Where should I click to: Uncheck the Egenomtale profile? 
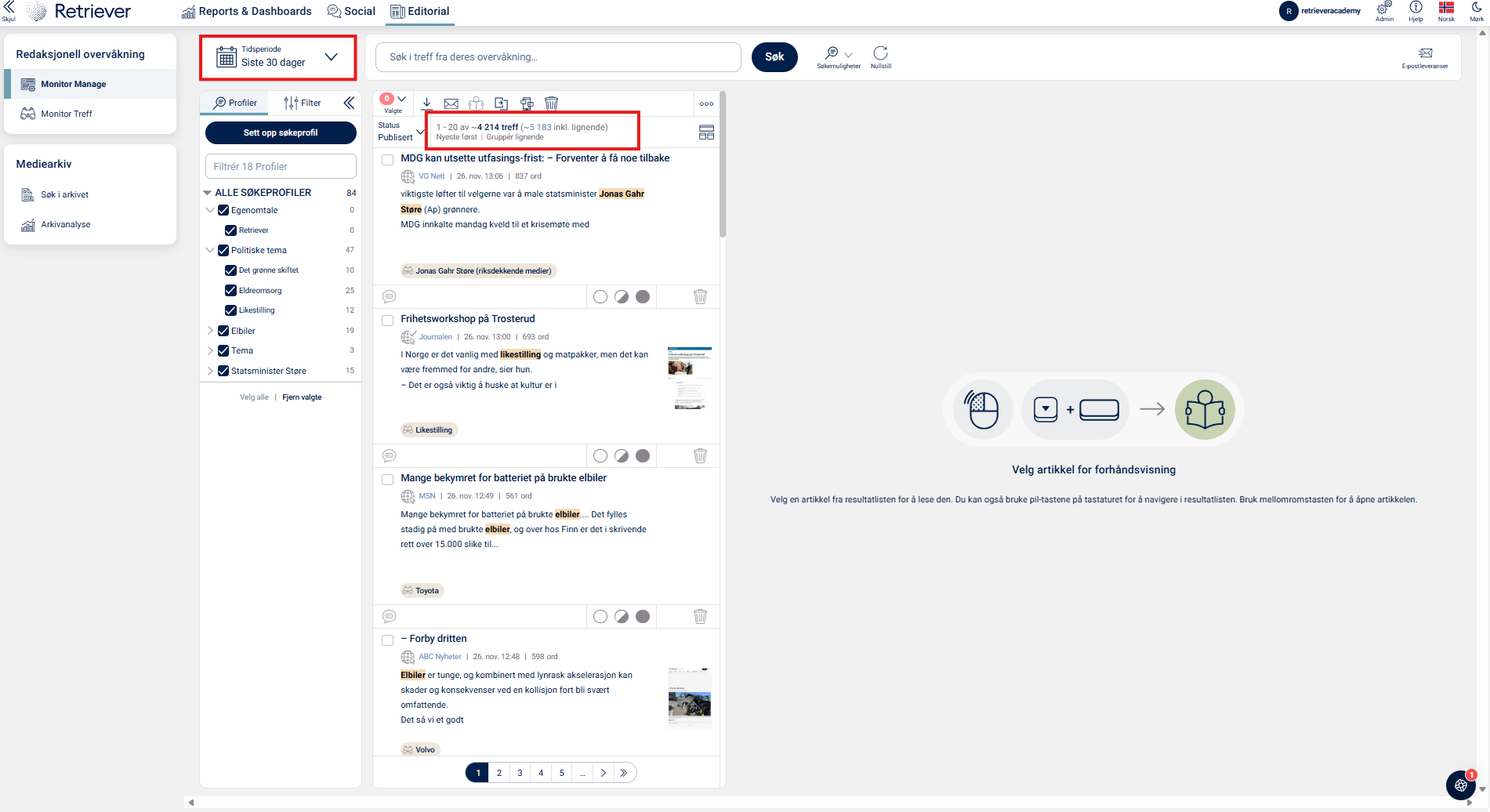[x=223, y=210]
